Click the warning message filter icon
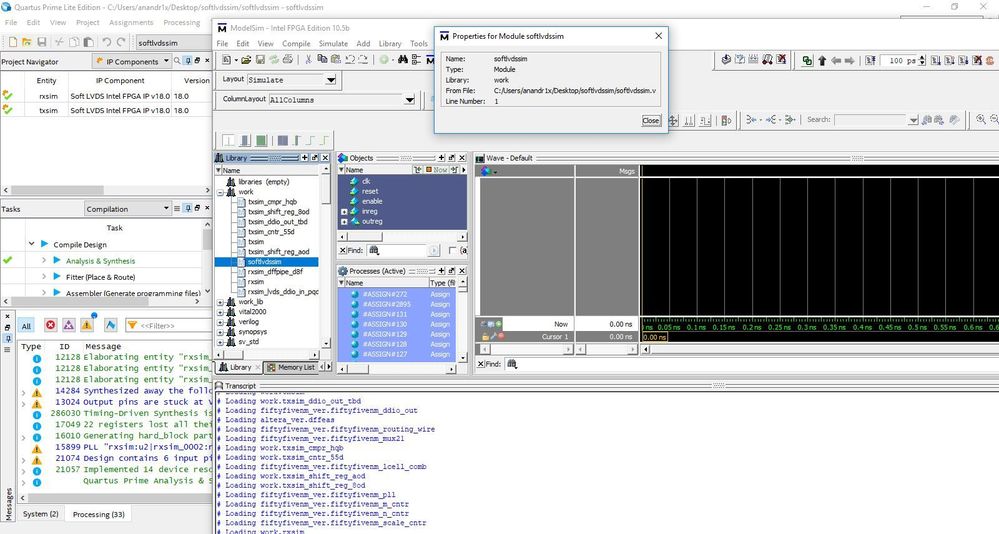 pyautogui.click(x=88, y=325)
